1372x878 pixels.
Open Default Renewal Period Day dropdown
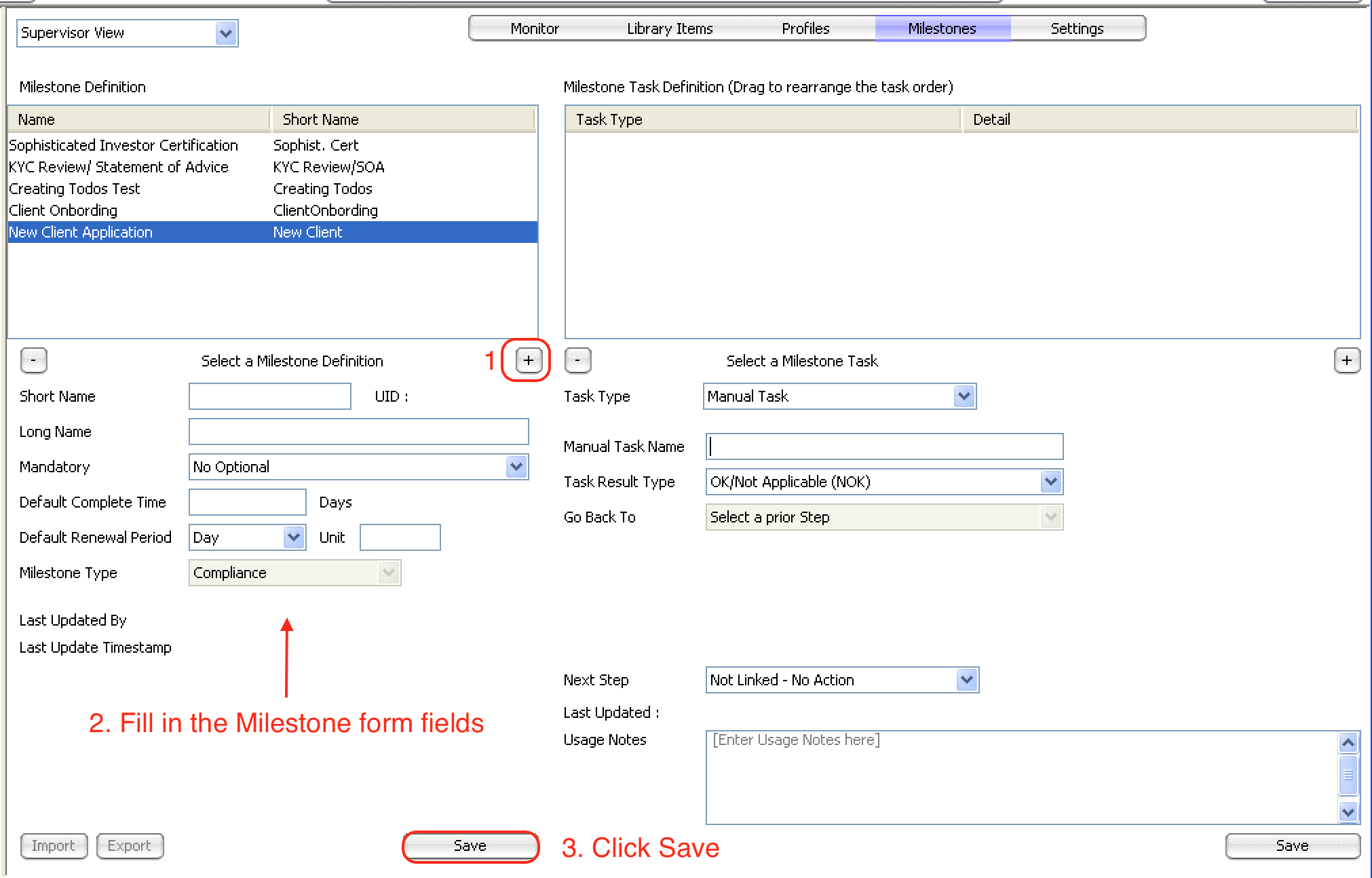[x=293, y=537]
